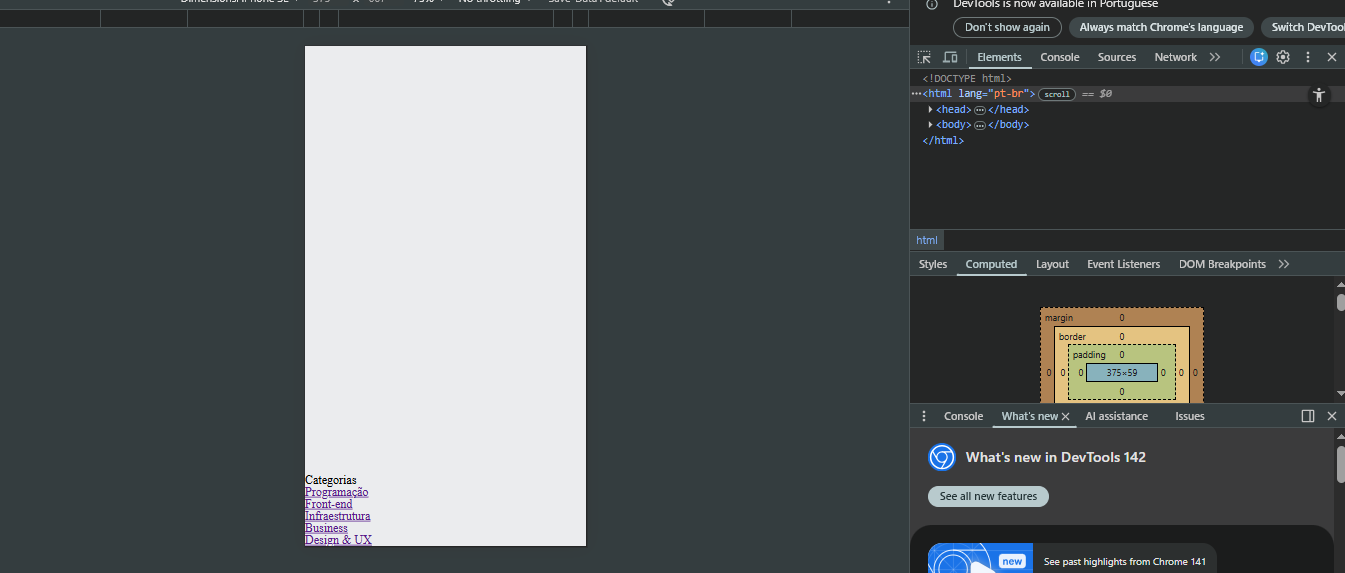Toggle drawer dock side panel icon
Screen dimensions: 1345x573
coord(1308,416)
